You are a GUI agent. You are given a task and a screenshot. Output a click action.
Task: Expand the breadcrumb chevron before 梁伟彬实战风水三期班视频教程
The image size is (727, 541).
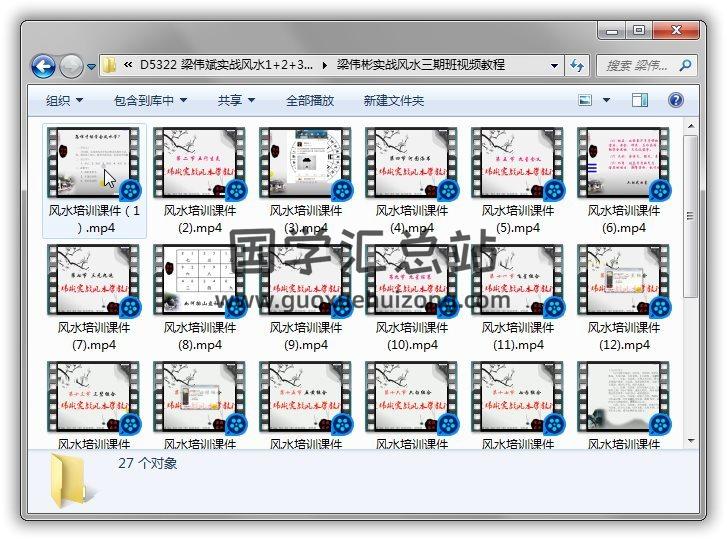pyautogui.click(x=324, y=66)
